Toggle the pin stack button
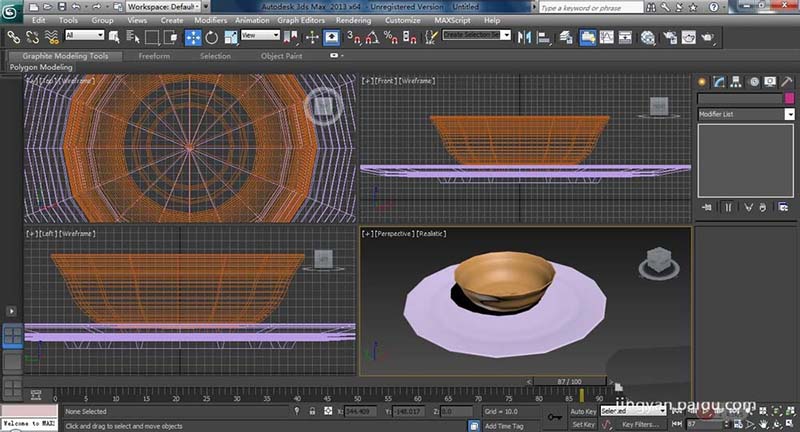 coord(706,207)
